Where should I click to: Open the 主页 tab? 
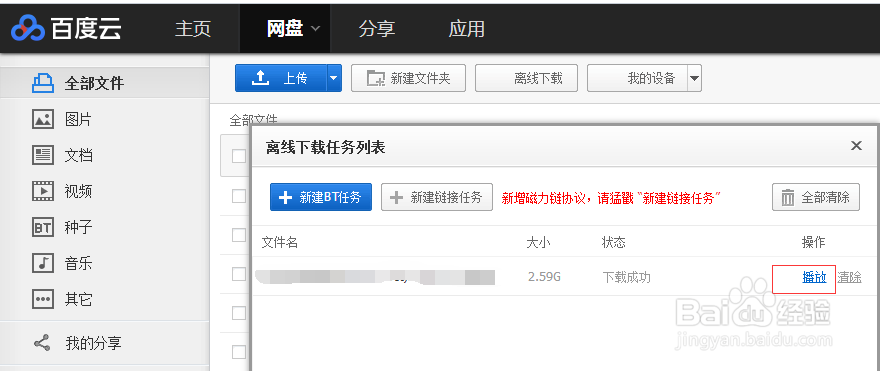tap(192, 29)
